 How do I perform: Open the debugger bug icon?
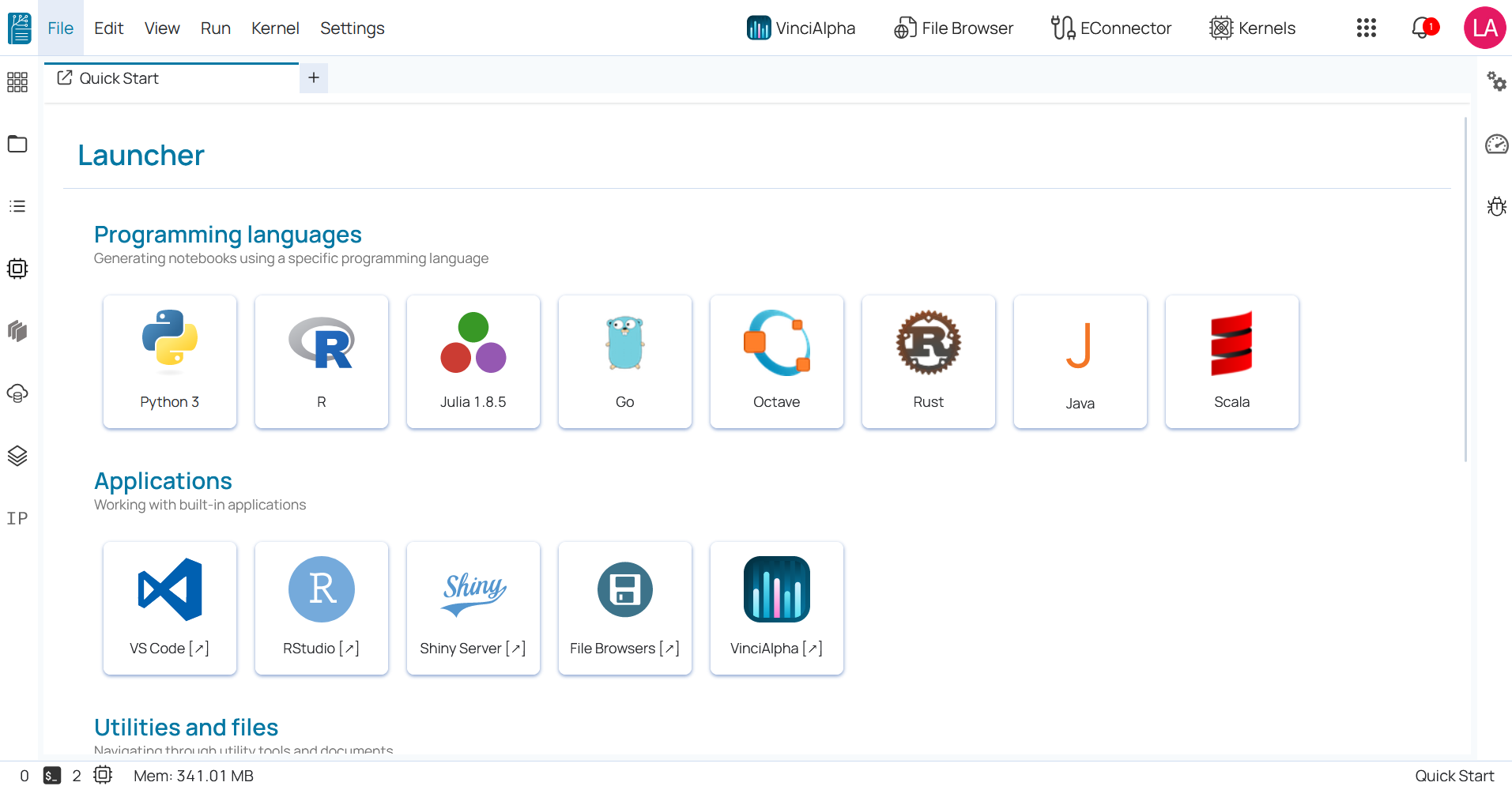(x=1497, y=206)
